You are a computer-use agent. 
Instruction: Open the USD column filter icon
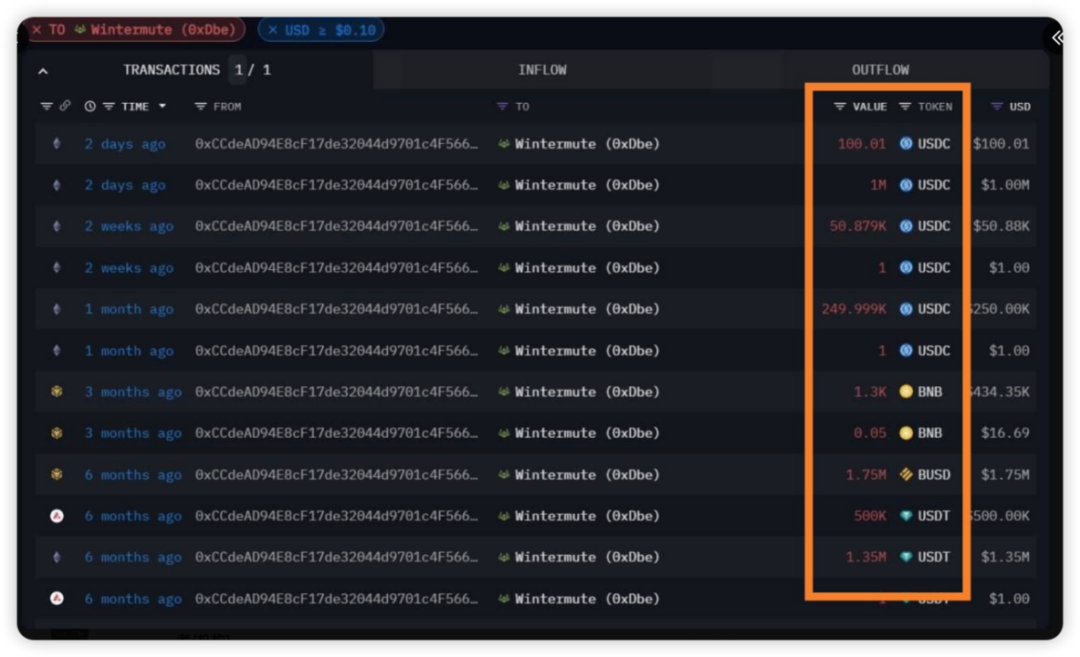tap(997, 107)
